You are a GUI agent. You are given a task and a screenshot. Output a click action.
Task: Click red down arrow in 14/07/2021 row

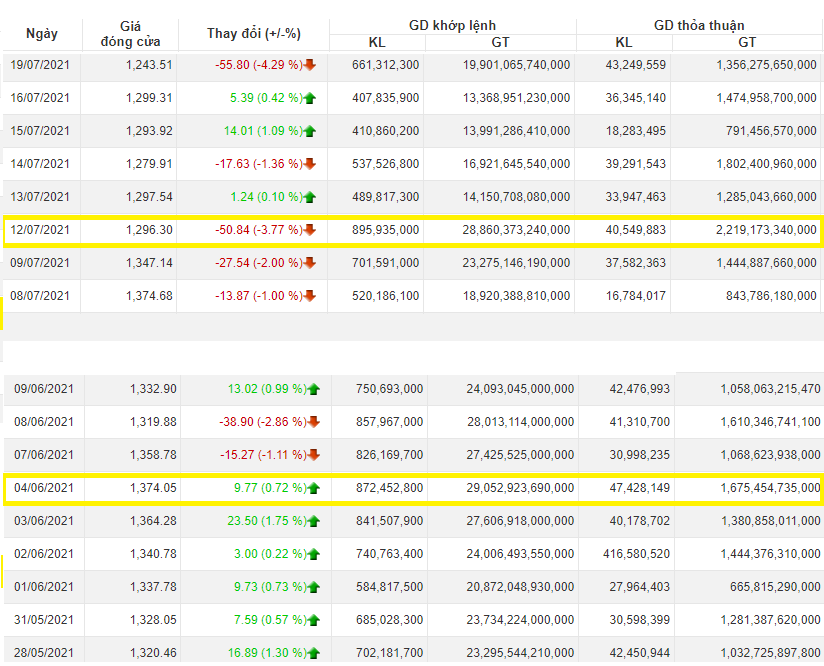tap(310, 164)
